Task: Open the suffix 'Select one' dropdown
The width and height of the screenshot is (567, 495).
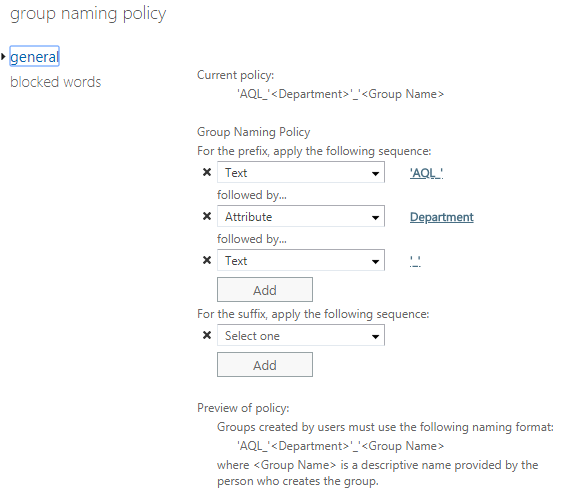Action: (x=301, y=335)
